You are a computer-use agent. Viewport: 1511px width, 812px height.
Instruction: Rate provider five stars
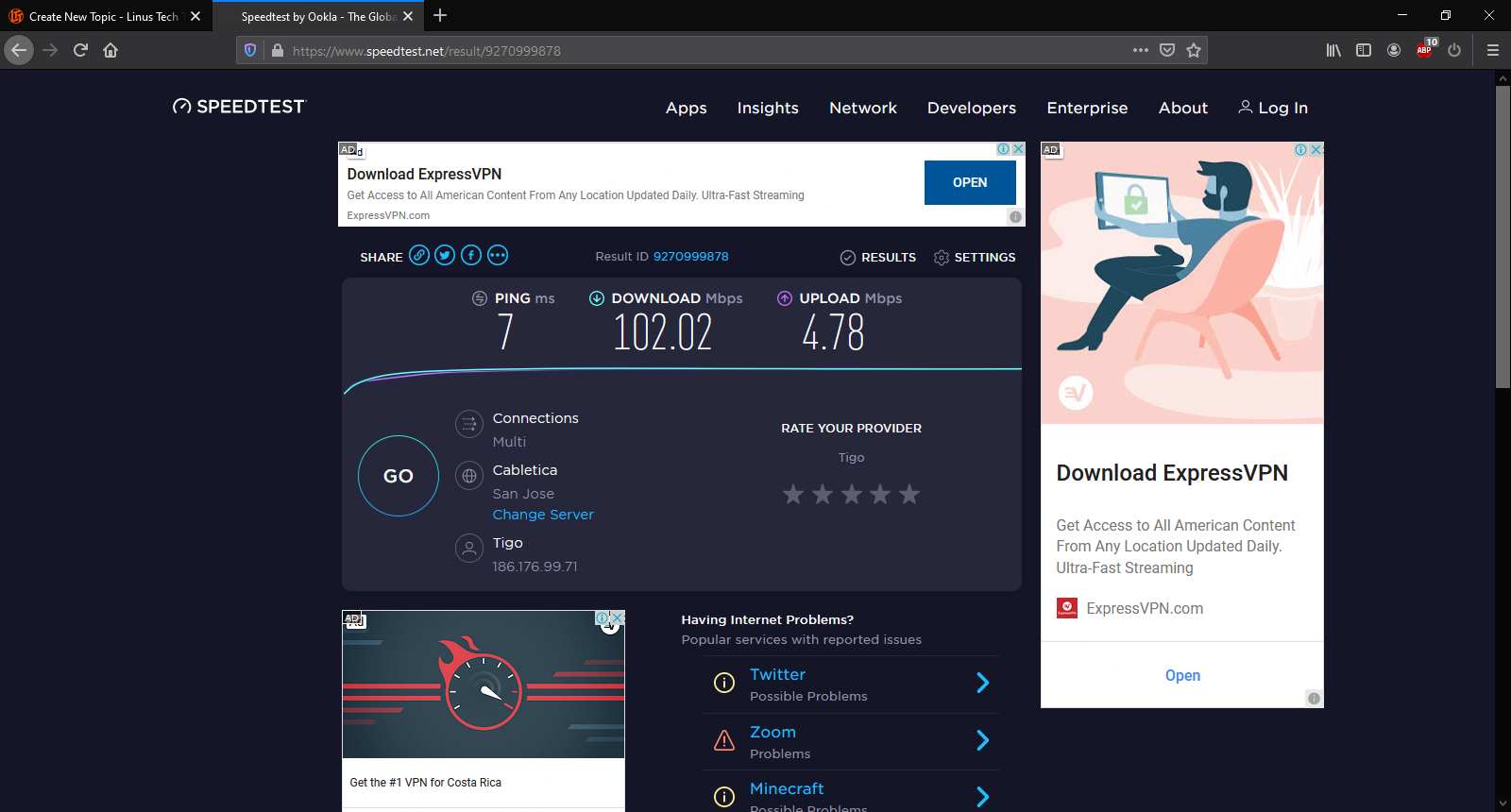[x=909, y=494]
